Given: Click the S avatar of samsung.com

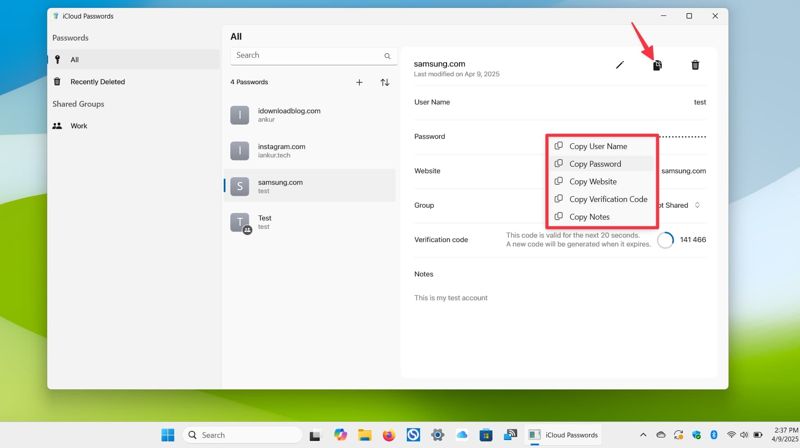Looking at the screenshot, I should point(239,186).
